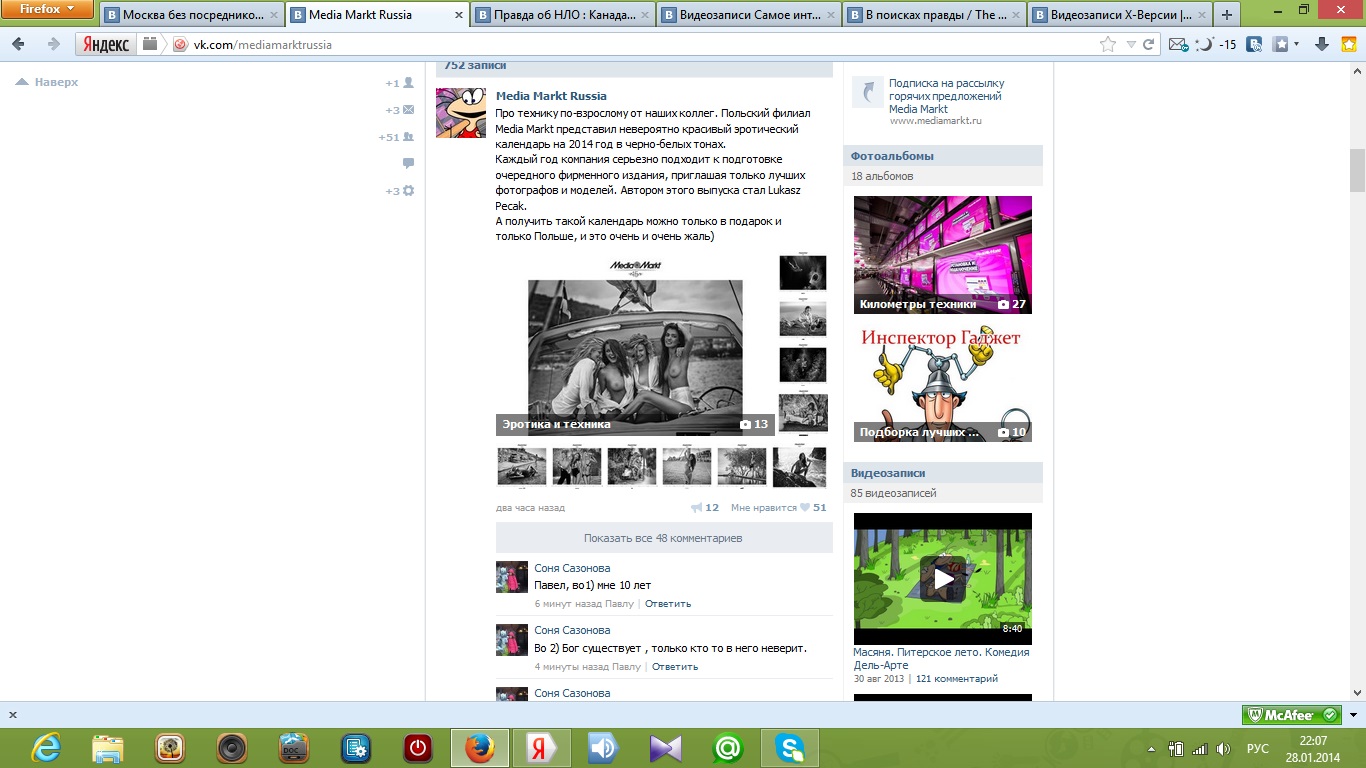Play the Масяня video thumbnail
The height and width of the screenshot is (768, 1366).
coord(943,578)
